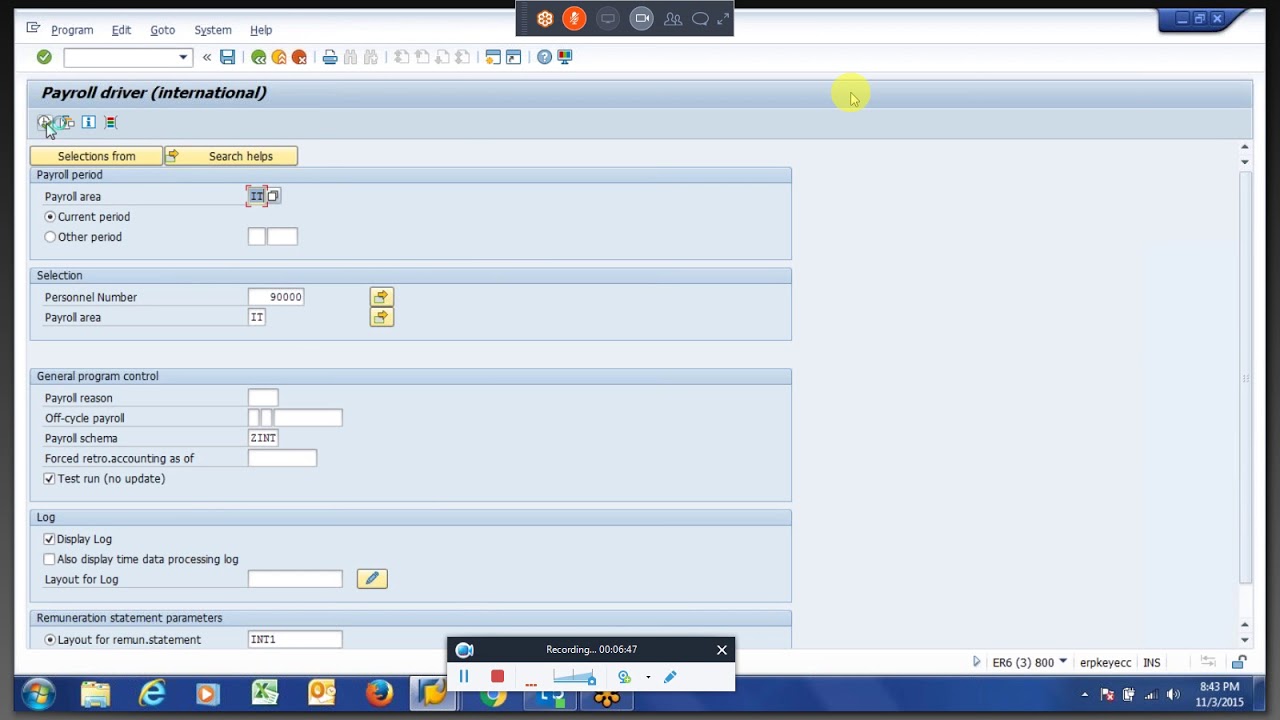Viewport: 1280px width, 720px height.
Task: Open the Windows Start menu
Action: point(39,695)
